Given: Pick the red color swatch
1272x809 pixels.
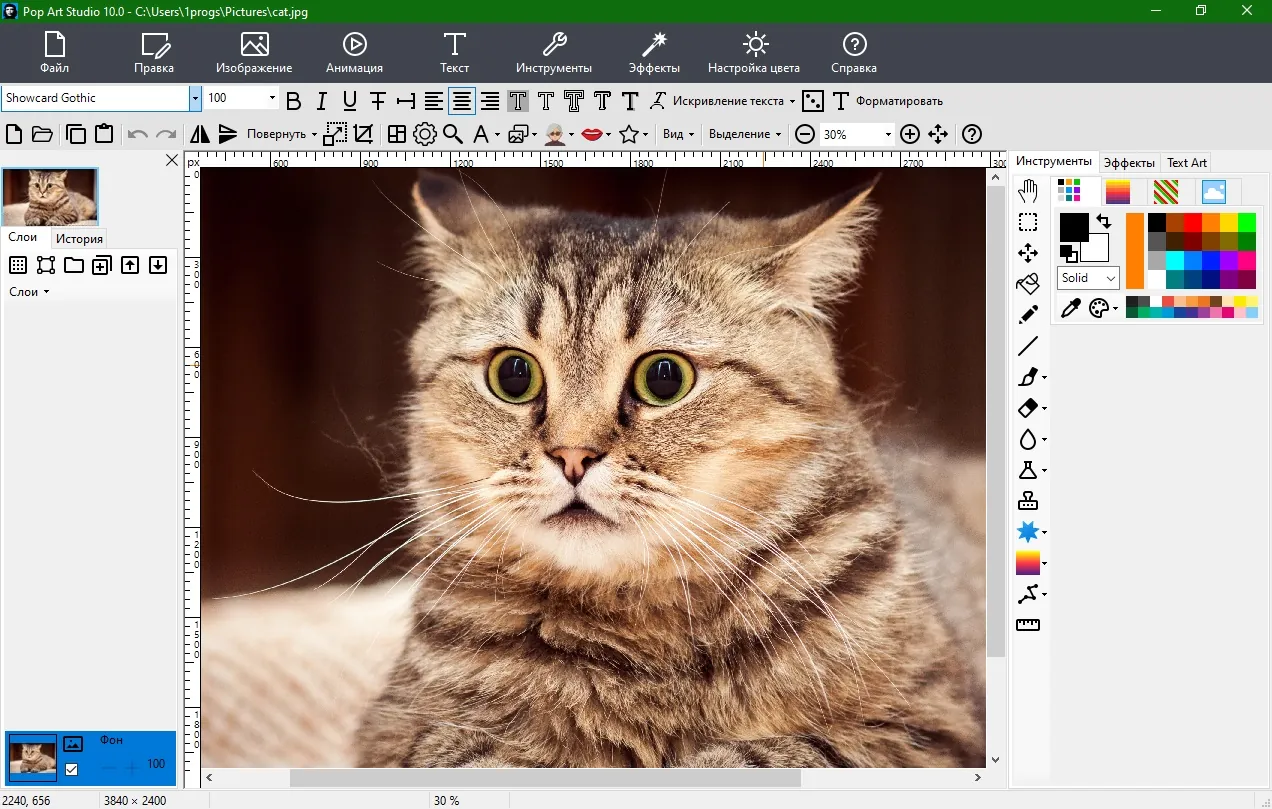Looking at the screenshot, I should (1192, 222).
